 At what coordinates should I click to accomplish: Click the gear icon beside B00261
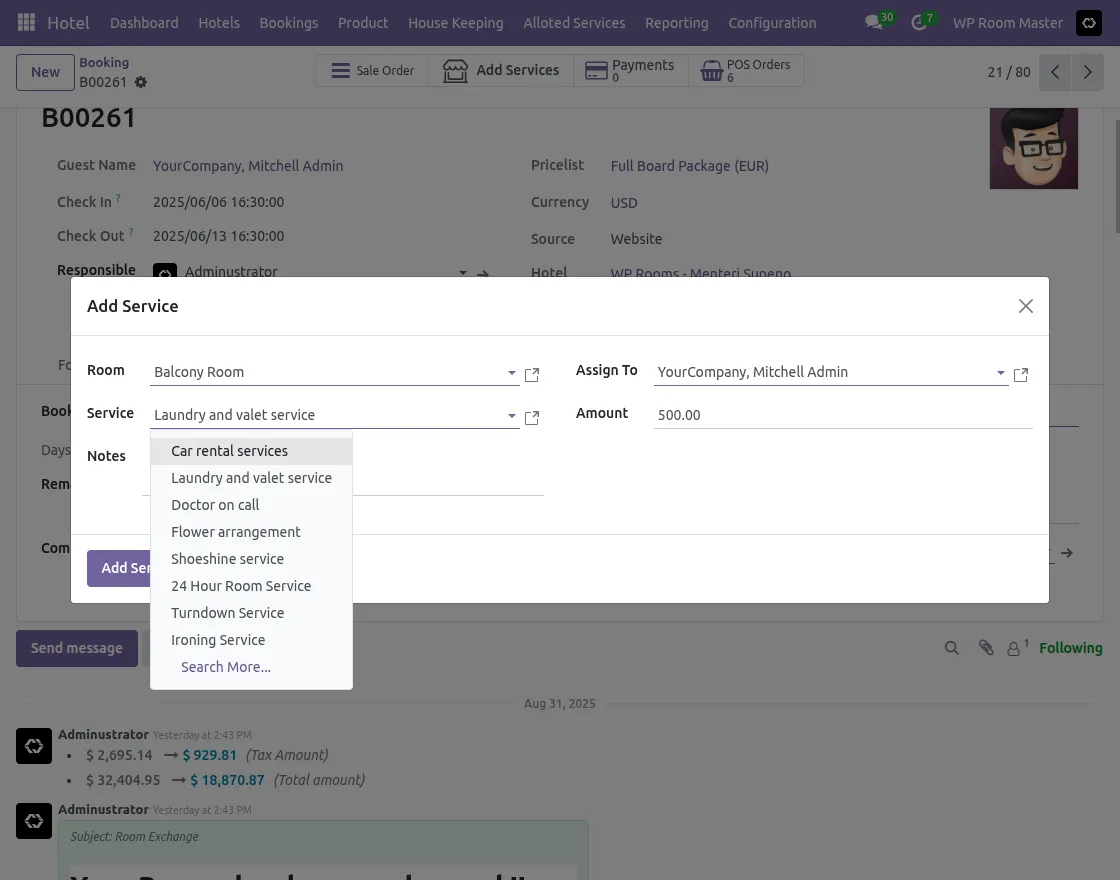coord(140,84)
